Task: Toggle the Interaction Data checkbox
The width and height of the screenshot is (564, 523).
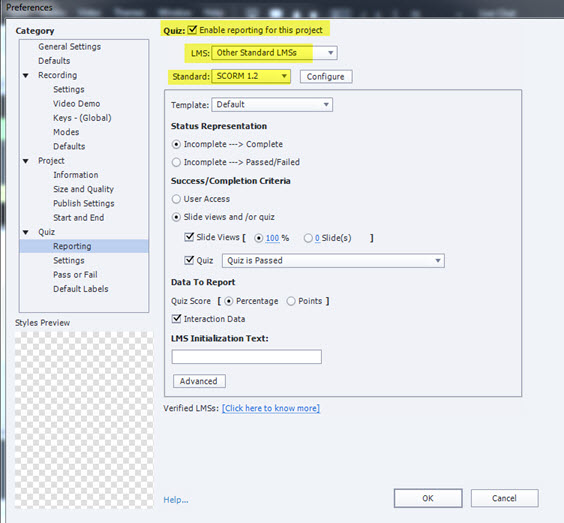Action: 176,318
